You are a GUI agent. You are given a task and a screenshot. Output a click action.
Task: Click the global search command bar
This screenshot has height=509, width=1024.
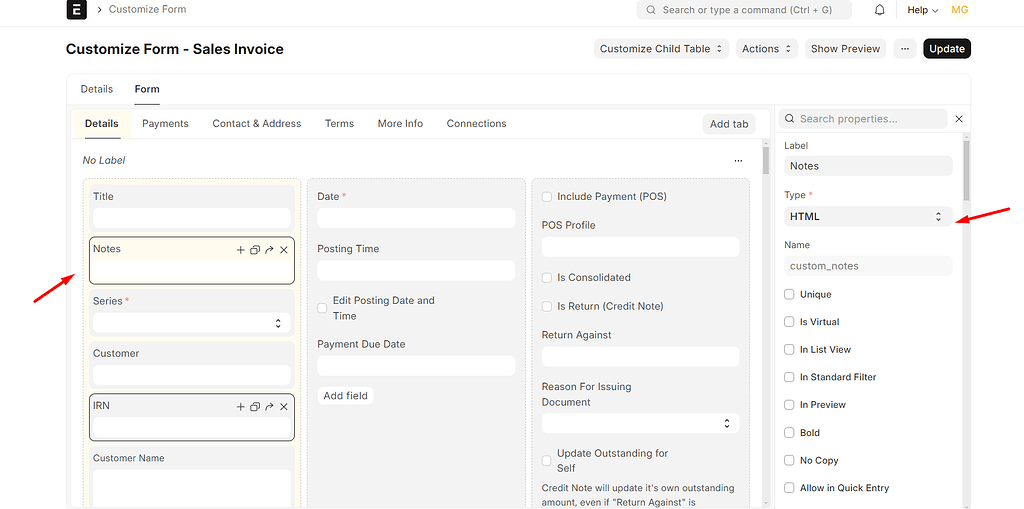(x=744, y=10)
